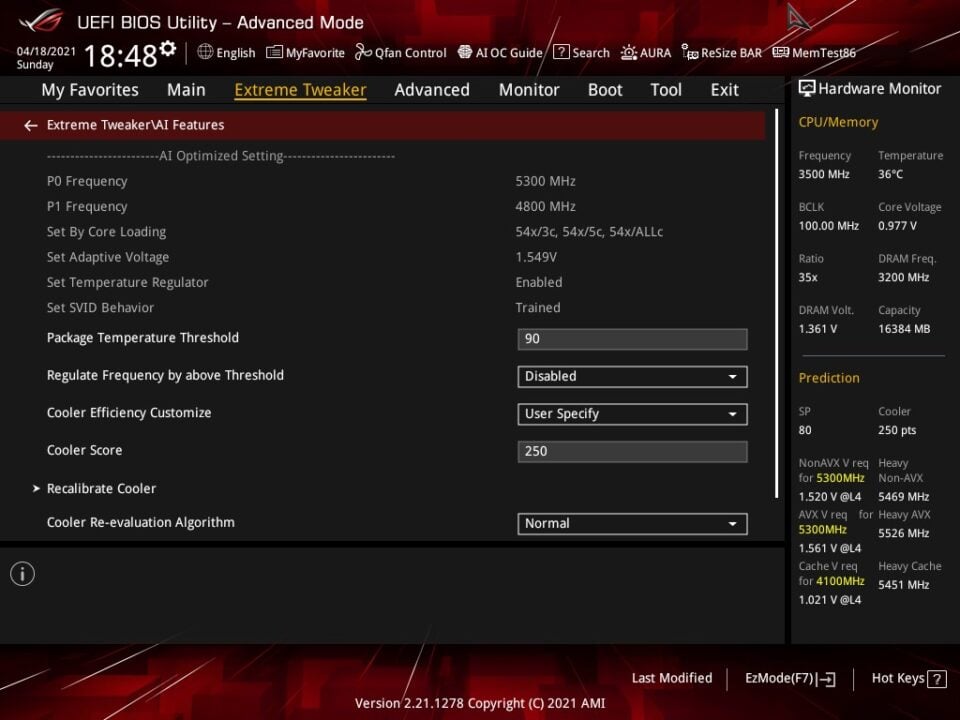Open the Regulate Frequency by above Threshold dropdown
This screenshot has width=960, height=720.
(x=632, y=377)
